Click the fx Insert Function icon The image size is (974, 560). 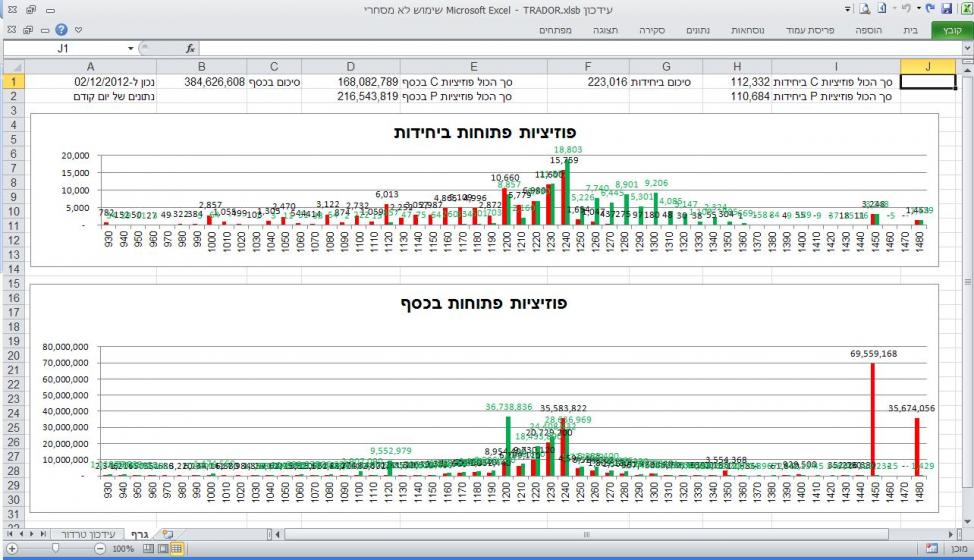191,48
